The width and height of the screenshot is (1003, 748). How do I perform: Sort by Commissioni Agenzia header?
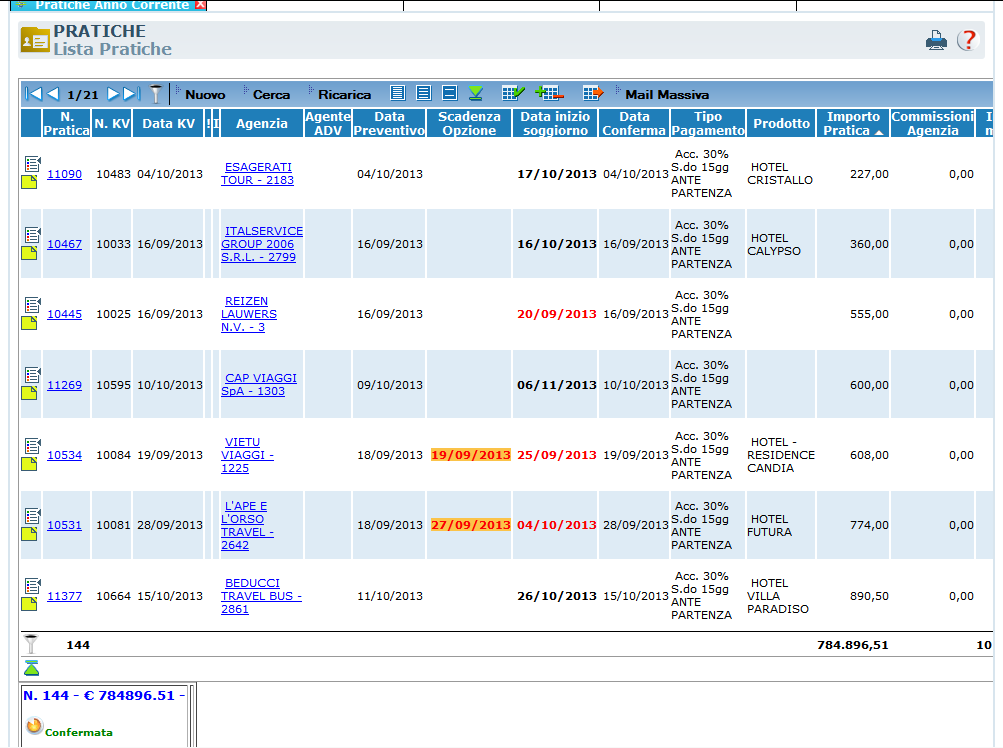pyautogui.click(x=933, y=123)
